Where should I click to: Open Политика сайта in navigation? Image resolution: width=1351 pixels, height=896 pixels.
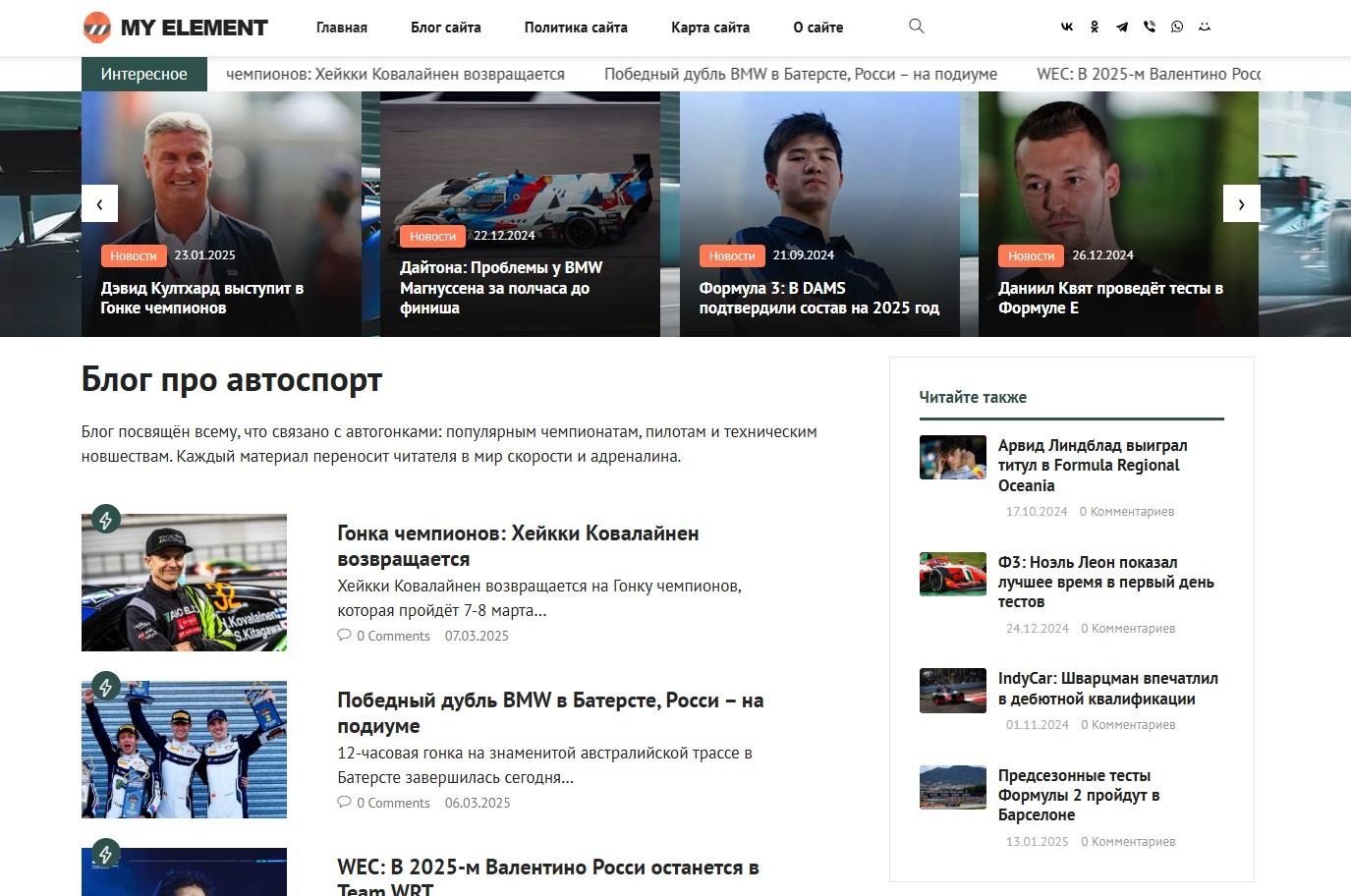(576, 28)
